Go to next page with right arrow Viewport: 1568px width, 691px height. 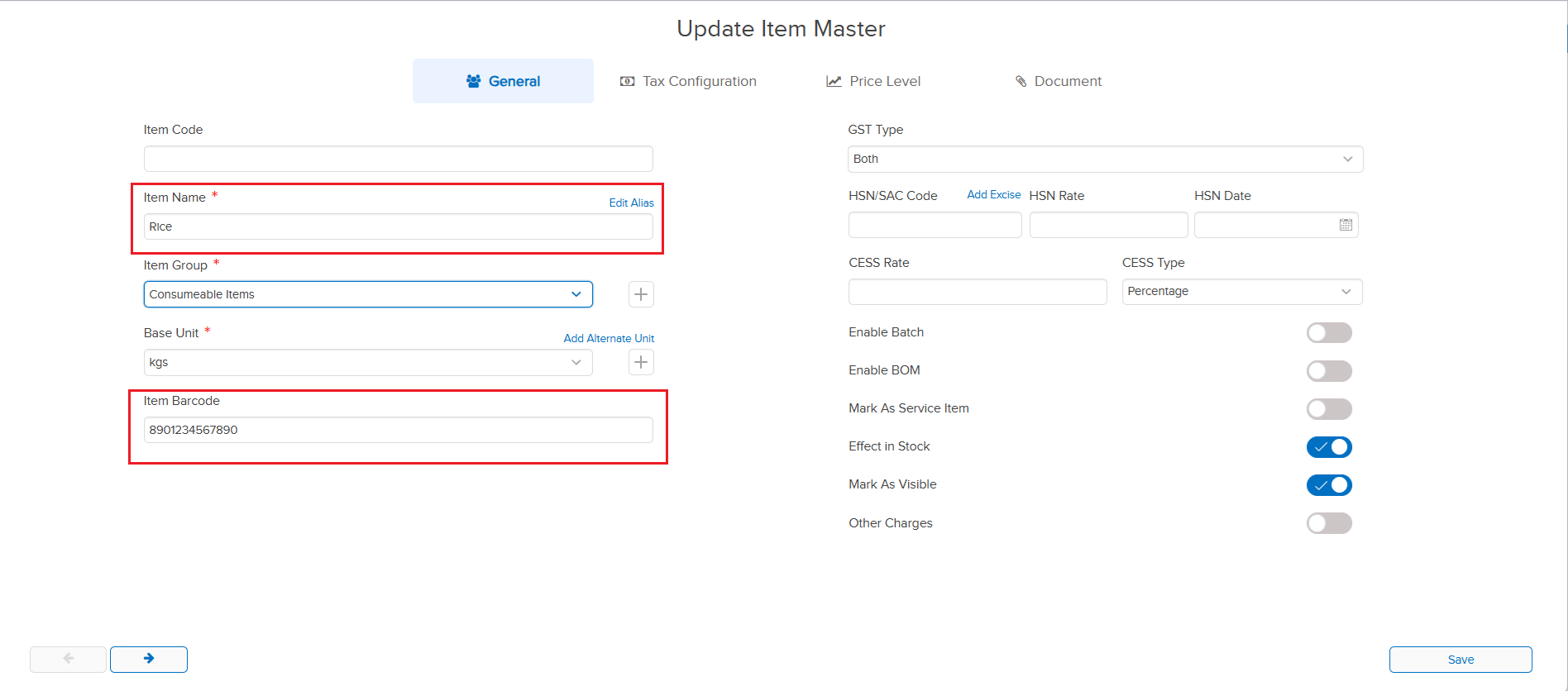pos(149,659)
